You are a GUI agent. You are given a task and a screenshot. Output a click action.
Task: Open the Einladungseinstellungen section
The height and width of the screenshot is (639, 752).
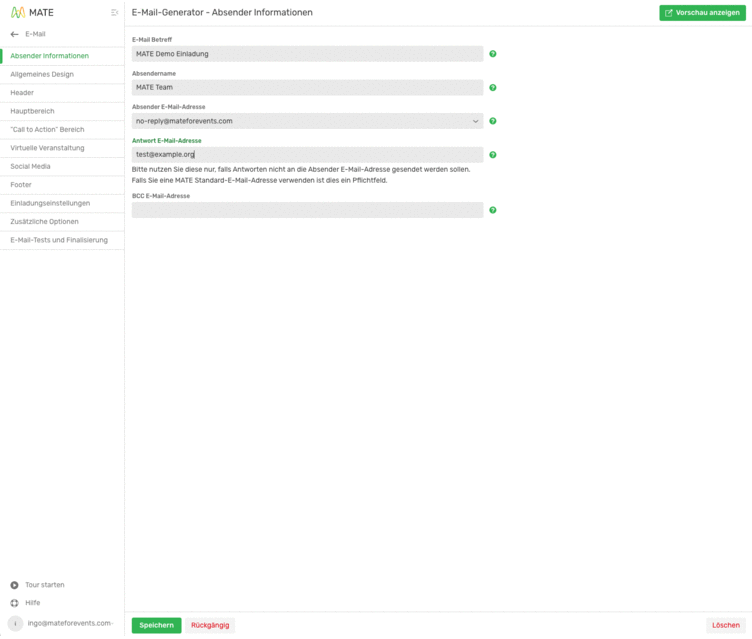click(x=62, y=203)
